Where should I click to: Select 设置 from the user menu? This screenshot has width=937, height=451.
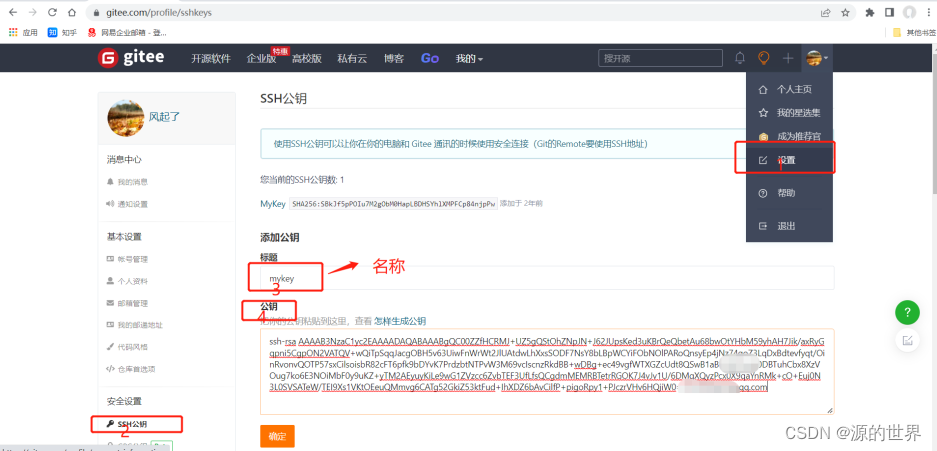pyautogui.click(x=789, y=160)
